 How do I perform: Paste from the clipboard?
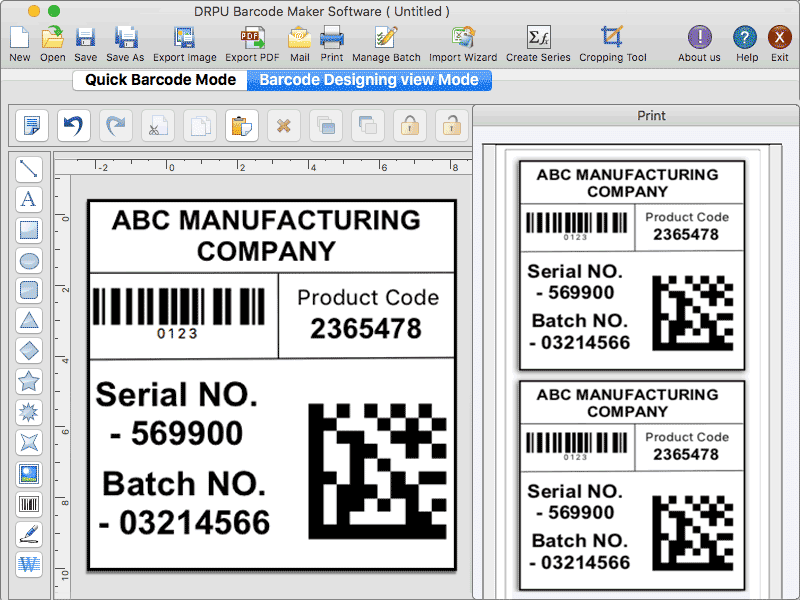click(x=240, y=125)
